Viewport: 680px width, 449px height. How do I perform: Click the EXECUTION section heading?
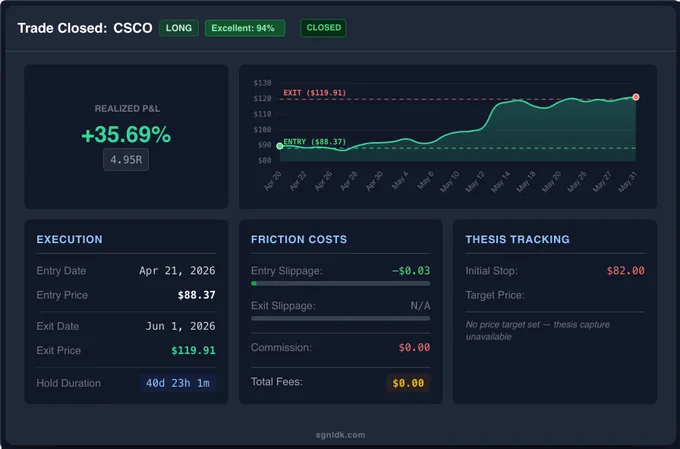(x=69, y=239)
